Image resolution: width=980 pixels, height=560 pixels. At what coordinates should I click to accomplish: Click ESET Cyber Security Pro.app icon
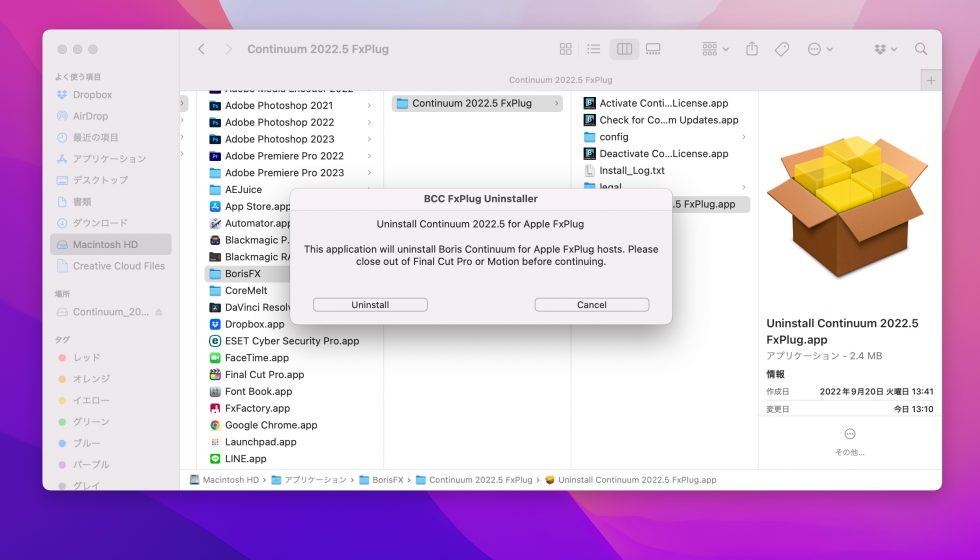click(x=215, y=341)
